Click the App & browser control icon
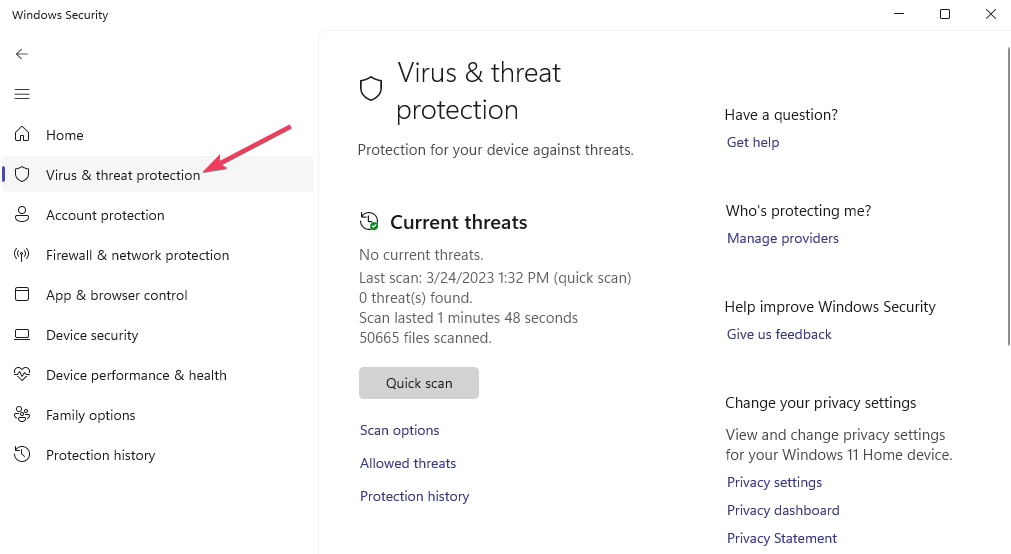Viewport: 1011px width, 554px height. coord(22,295)
